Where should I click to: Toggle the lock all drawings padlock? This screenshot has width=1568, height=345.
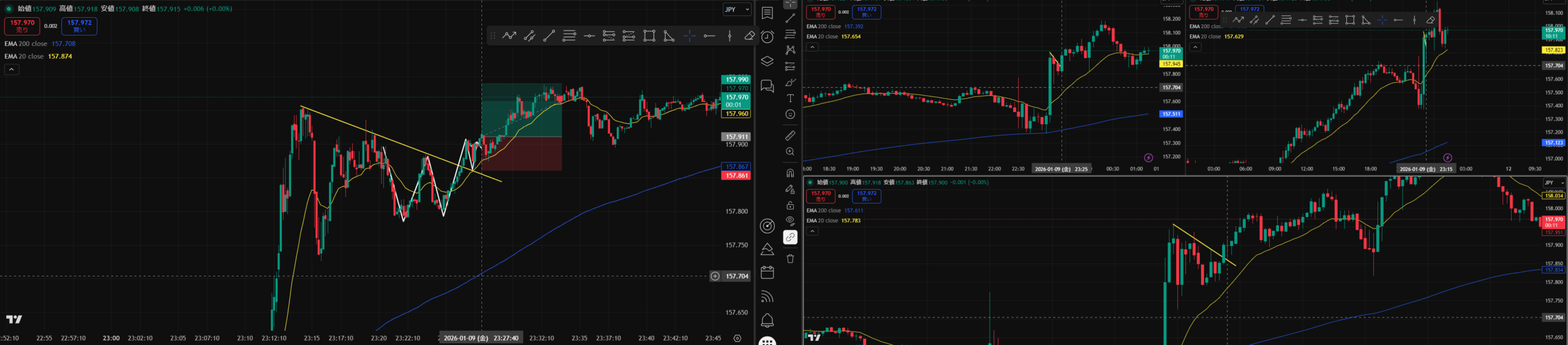[x=790, y=205]
